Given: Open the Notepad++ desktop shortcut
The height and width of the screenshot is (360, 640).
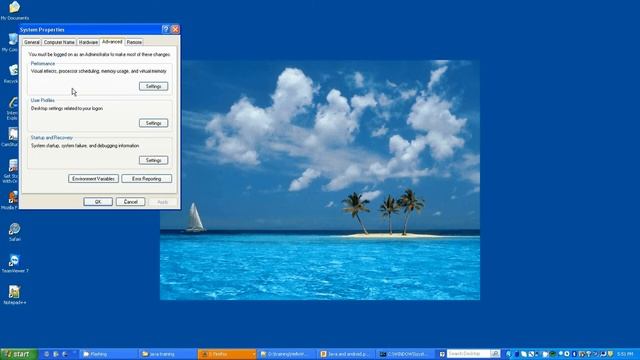Looking at the screenshot, I should [15, 295].
